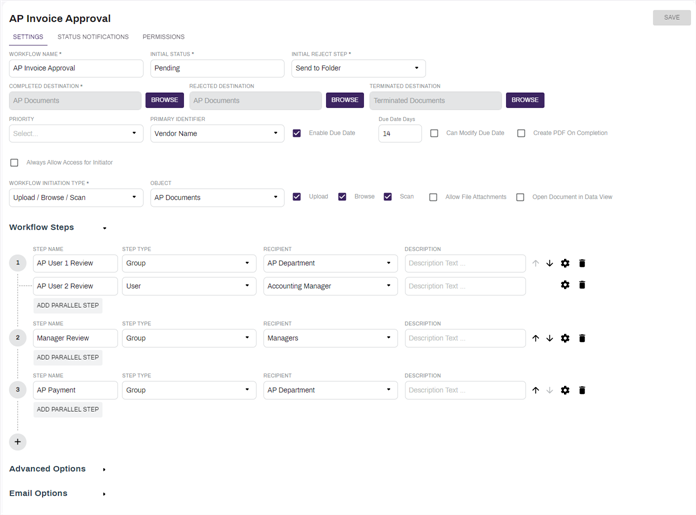
Task: Open Step Type dropdown for AP Payment
Action: pyautogui.click(x=189, y=390)
